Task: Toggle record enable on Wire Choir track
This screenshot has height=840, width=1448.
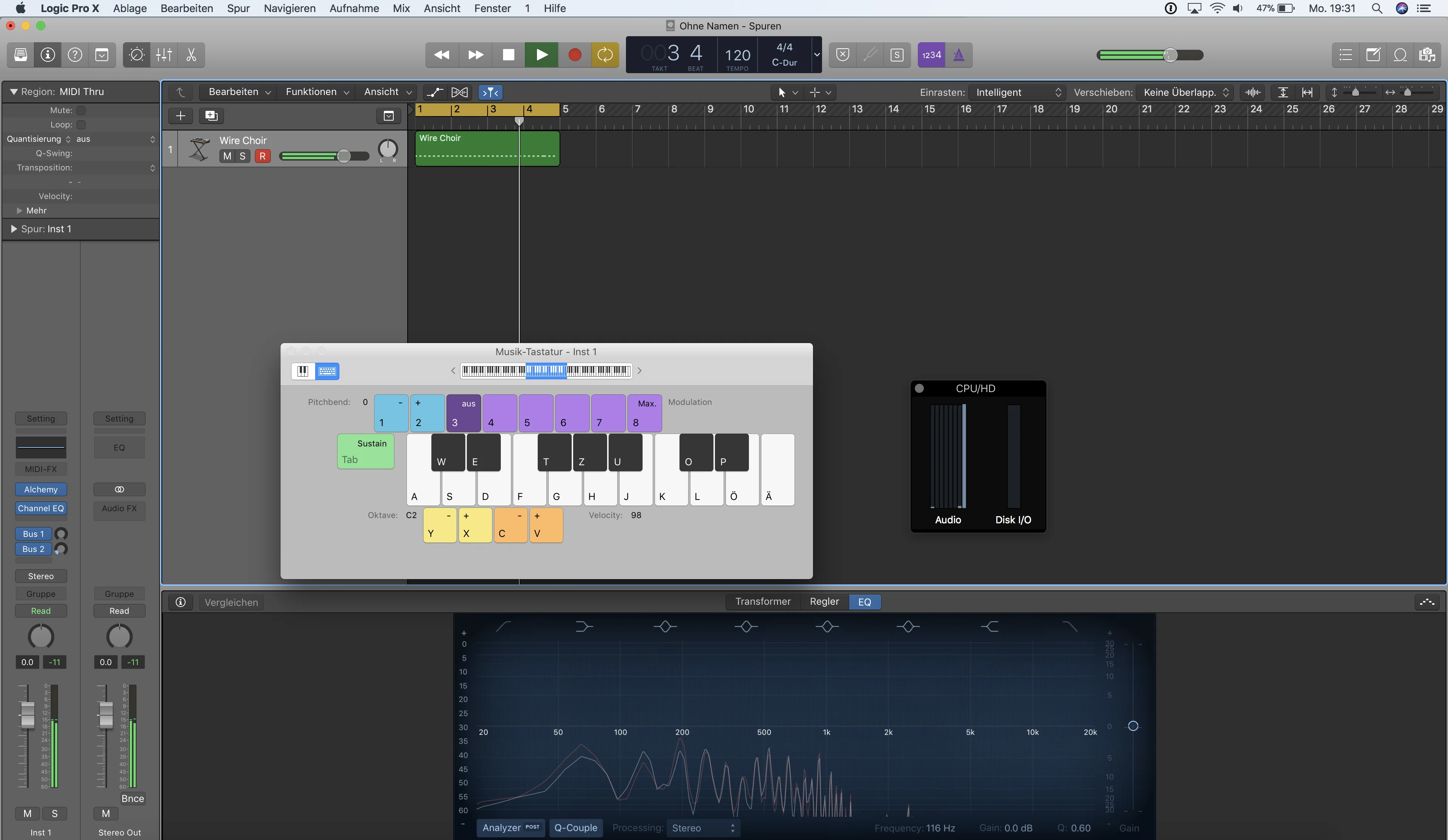Action: coord(262,156)
